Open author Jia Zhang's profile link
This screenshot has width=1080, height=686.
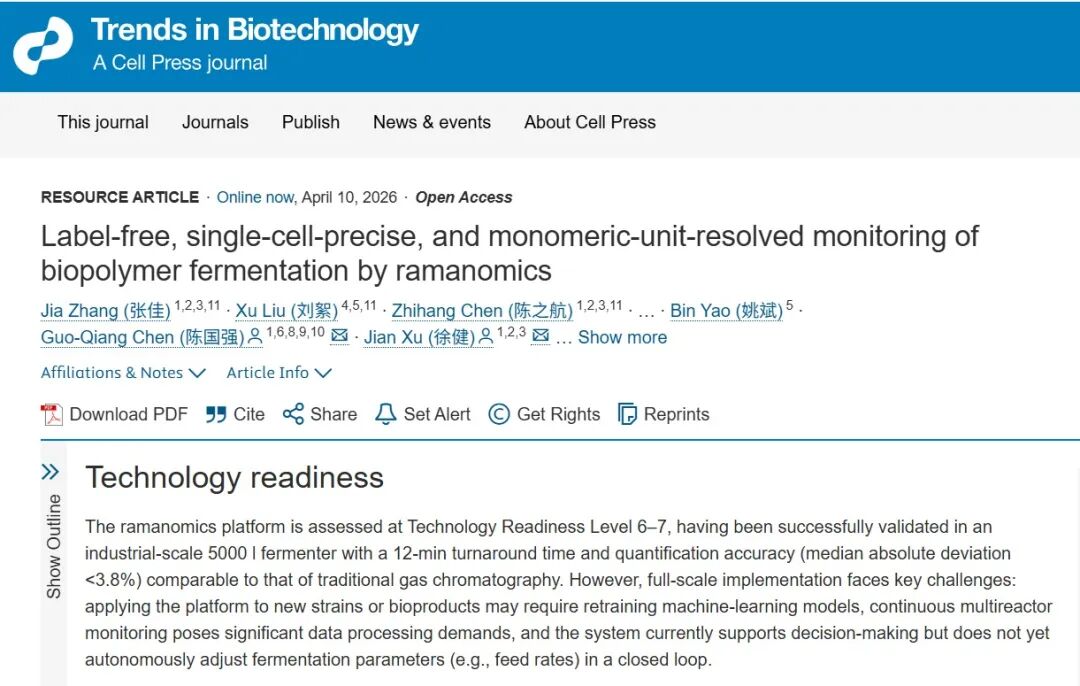click(x=105, y=311)
